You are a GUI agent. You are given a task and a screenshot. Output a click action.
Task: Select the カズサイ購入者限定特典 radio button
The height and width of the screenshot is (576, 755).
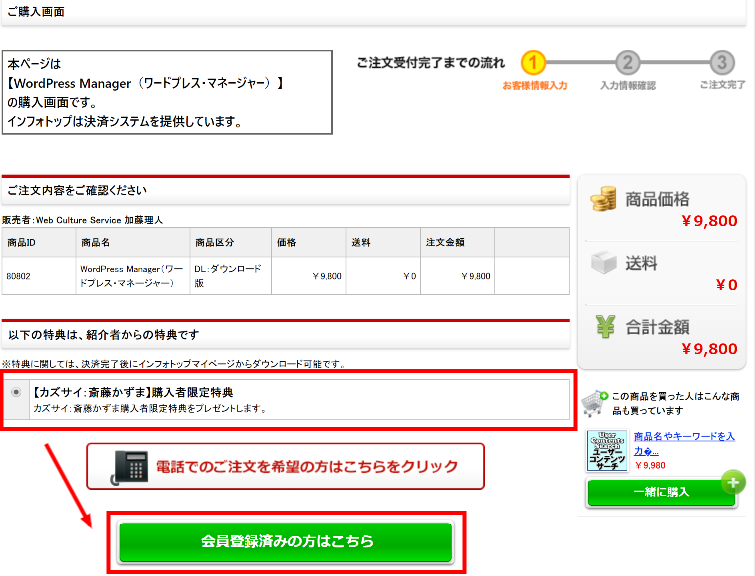[16, 392]
